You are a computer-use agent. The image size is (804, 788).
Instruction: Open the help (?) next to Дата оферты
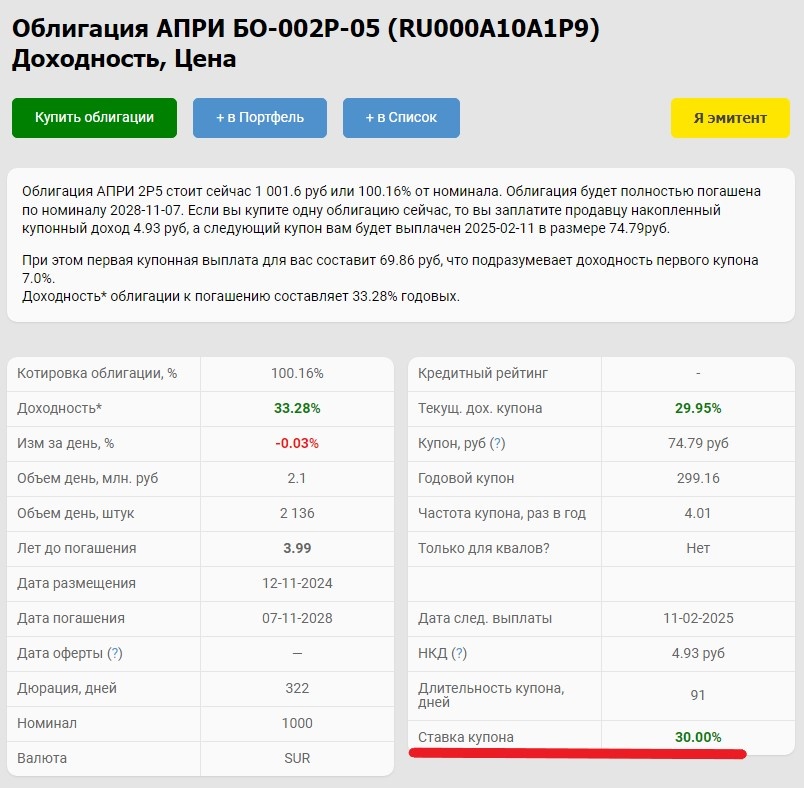(115, 654)
